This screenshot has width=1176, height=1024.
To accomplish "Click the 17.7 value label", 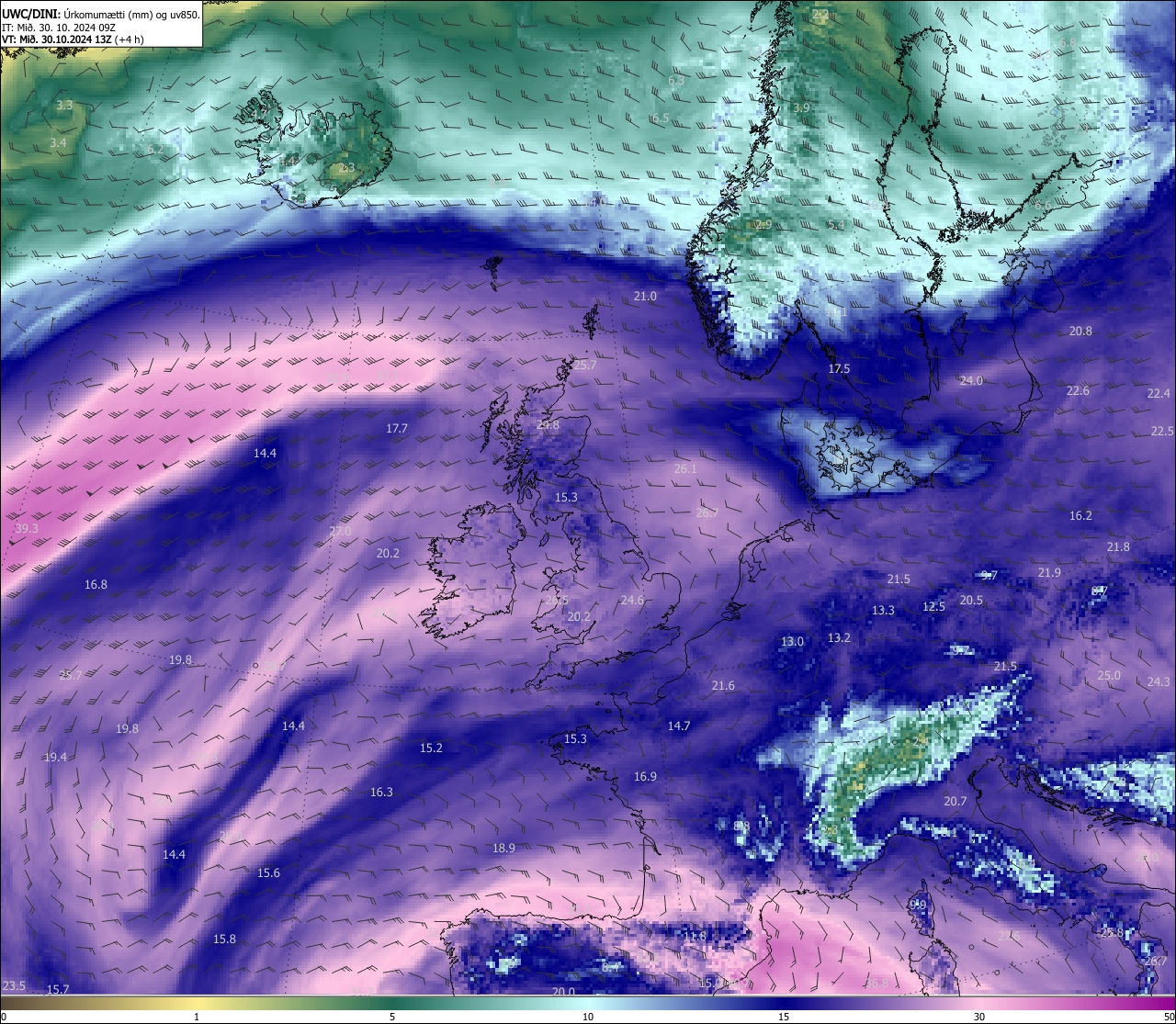I will pos(397,428).
